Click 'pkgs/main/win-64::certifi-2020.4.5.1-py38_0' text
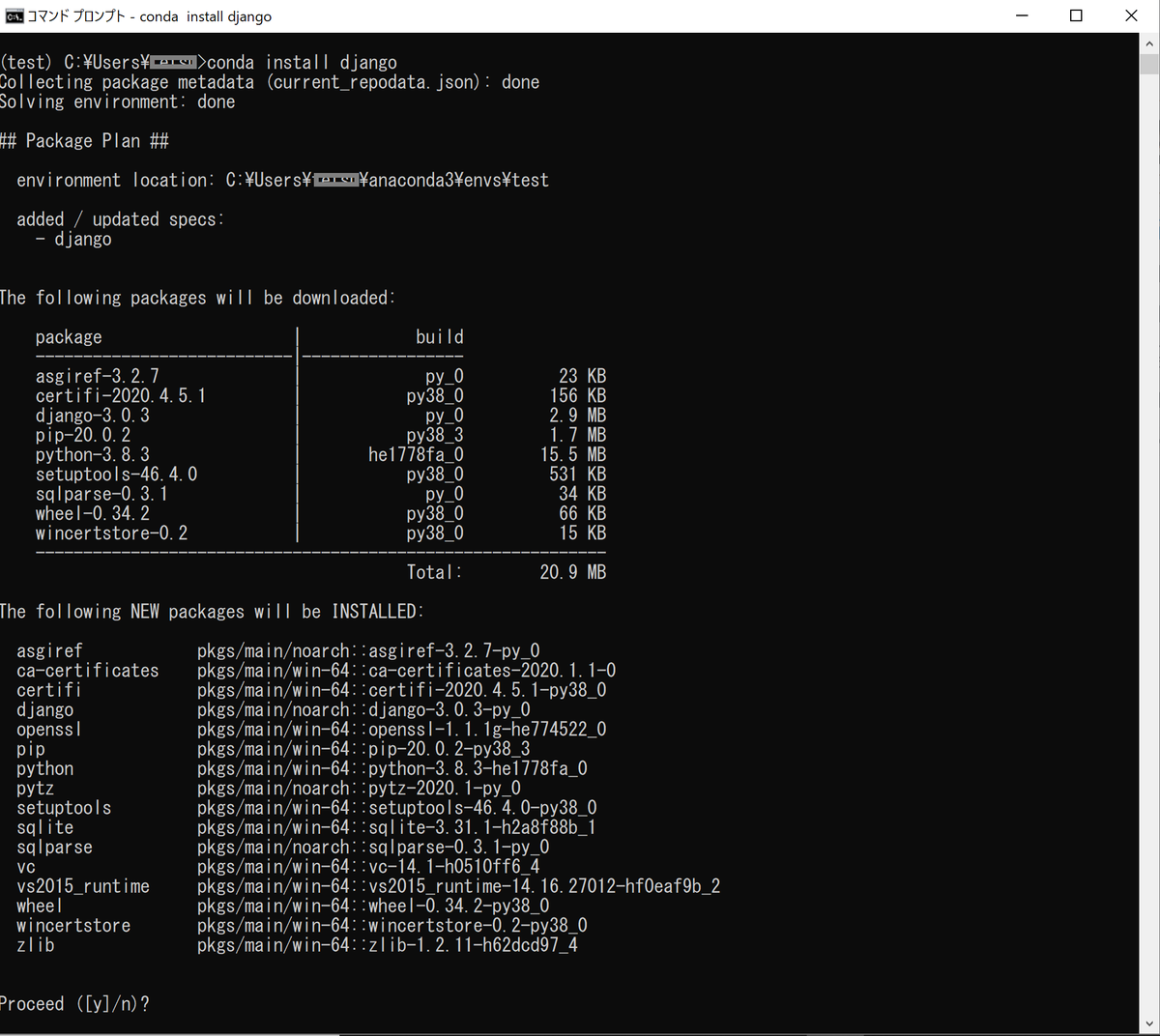Viewport: 1160px width, 1036px height. click(x=402, y=690)
